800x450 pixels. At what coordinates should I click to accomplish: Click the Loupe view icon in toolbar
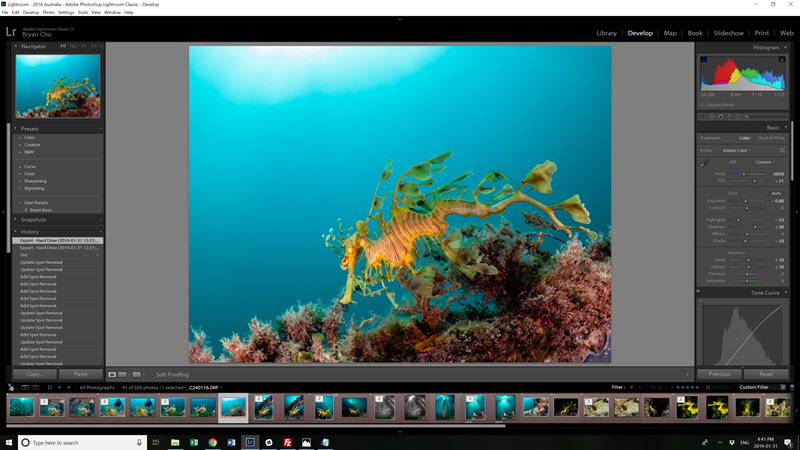point(112,374)
